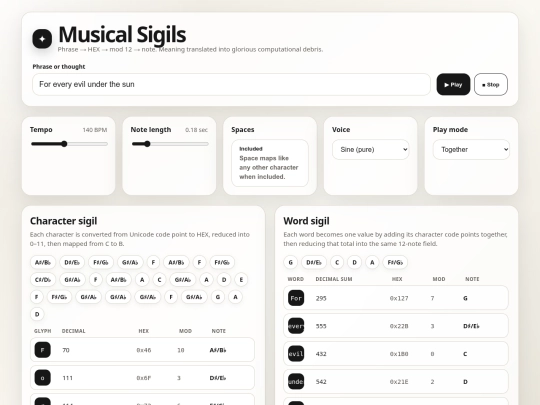Viewport: 540px width, 405px height.
Task: Select the A chip in Word sigil
Action: [372, 262]
